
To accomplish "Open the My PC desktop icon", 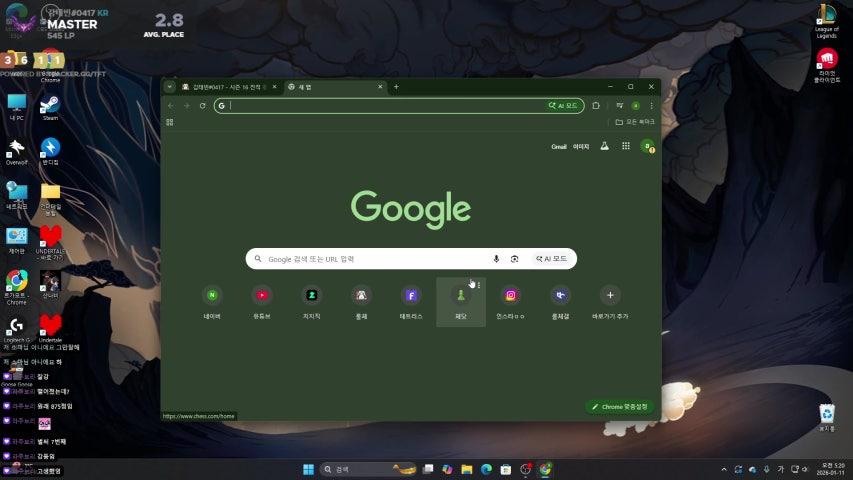I will 16,107.
